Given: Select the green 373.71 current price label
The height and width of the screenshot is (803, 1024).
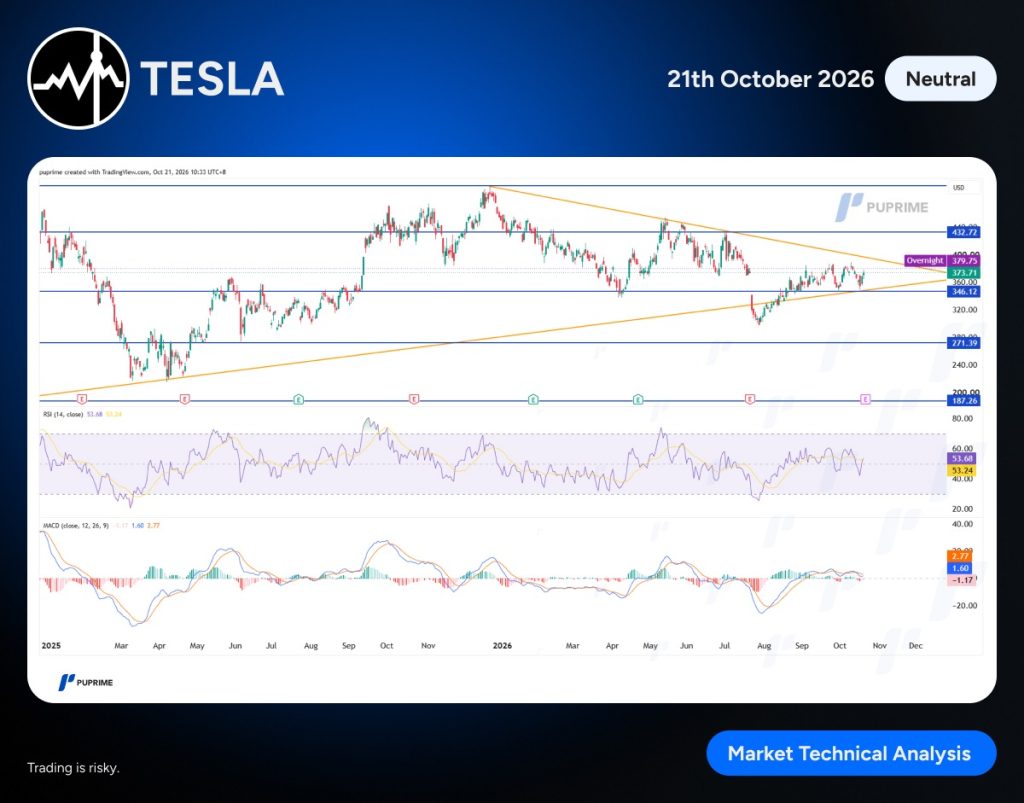Looking at the screenshot, I should 964,273.
